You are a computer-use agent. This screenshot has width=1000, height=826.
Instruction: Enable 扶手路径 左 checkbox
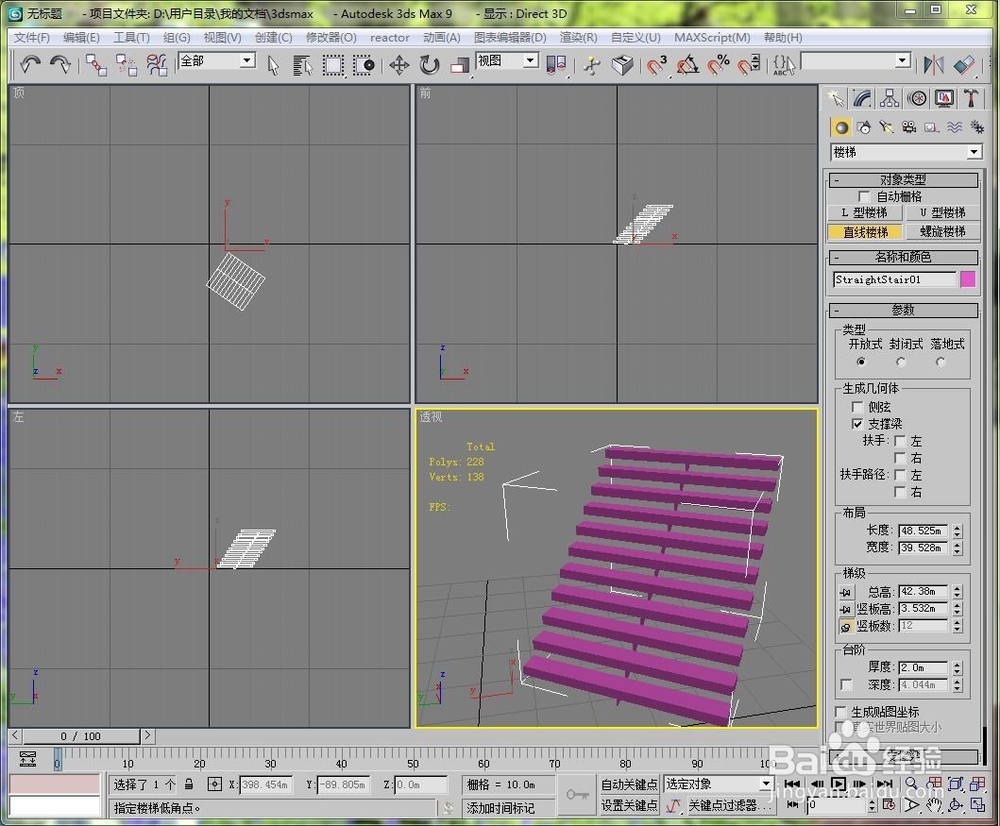(x=900, y=475)
